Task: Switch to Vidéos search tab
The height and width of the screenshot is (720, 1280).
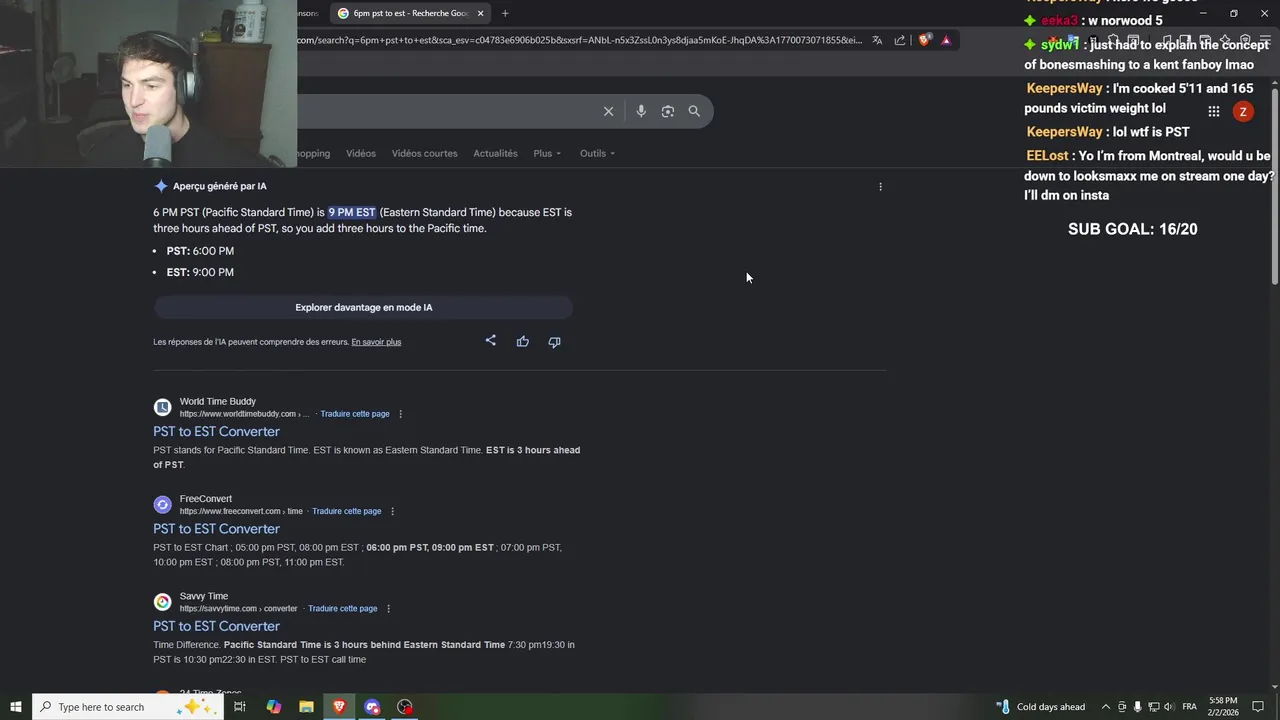Action: pyautogui.click(x=361, y=153)
